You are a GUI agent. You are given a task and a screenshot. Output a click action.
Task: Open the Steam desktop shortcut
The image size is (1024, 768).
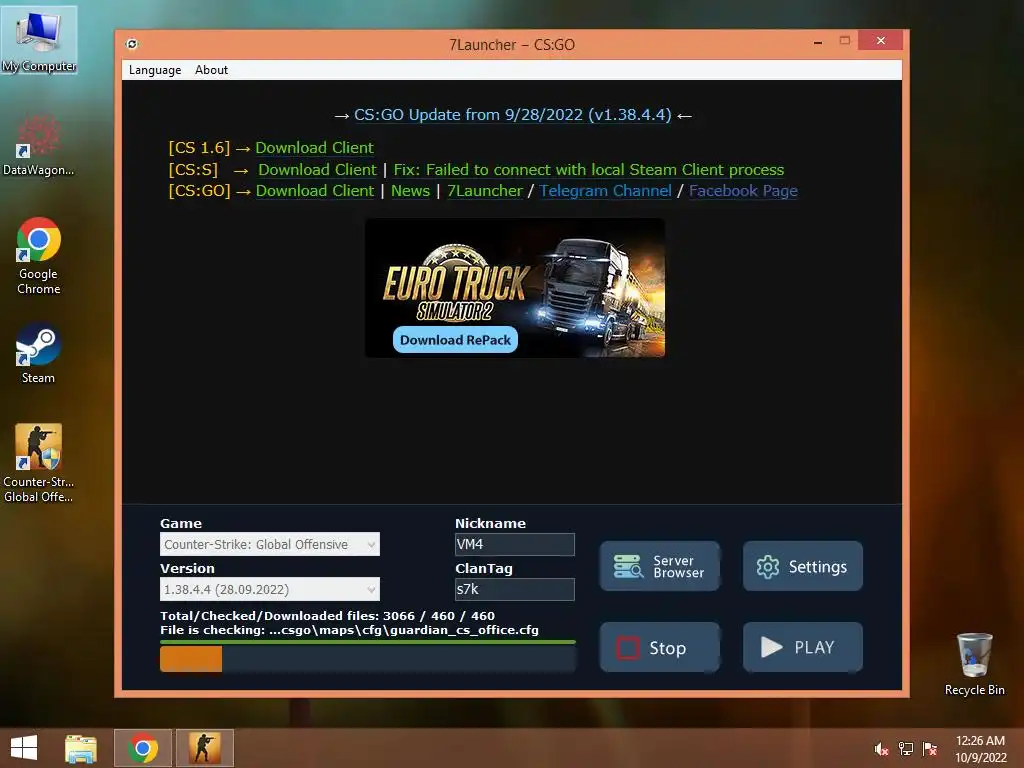coord(39,353)
